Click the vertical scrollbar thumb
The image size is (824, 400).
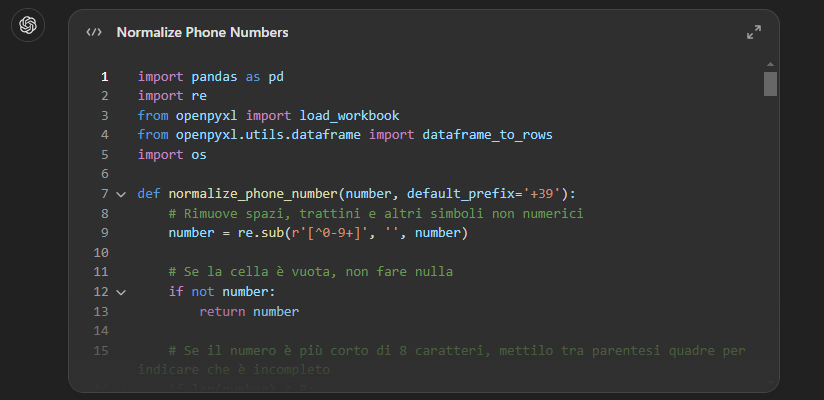click(x=770, y=84)
